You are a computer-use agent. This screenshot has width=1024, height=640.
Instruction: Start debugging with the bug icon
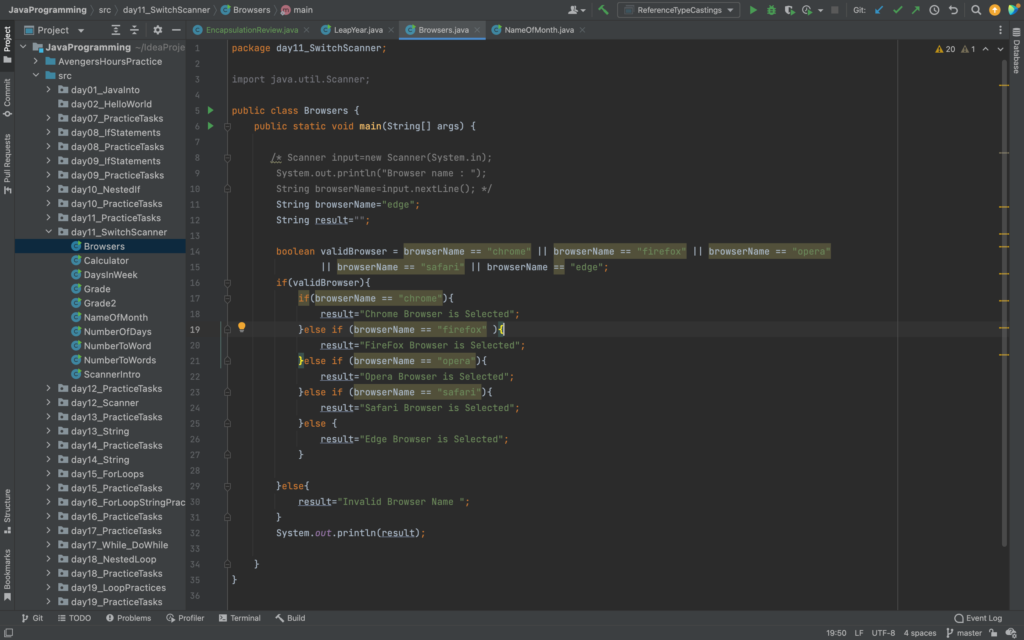click(x=771, y=10)
